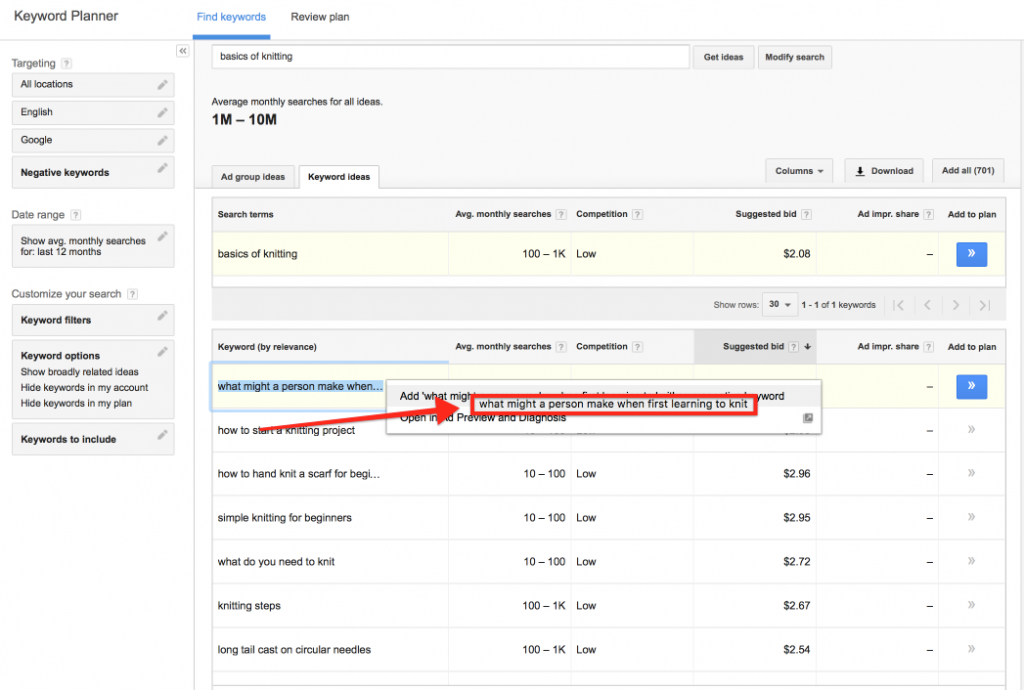Open Negative keywords setting
This screenshot has height=690, width=1024.
93,172
